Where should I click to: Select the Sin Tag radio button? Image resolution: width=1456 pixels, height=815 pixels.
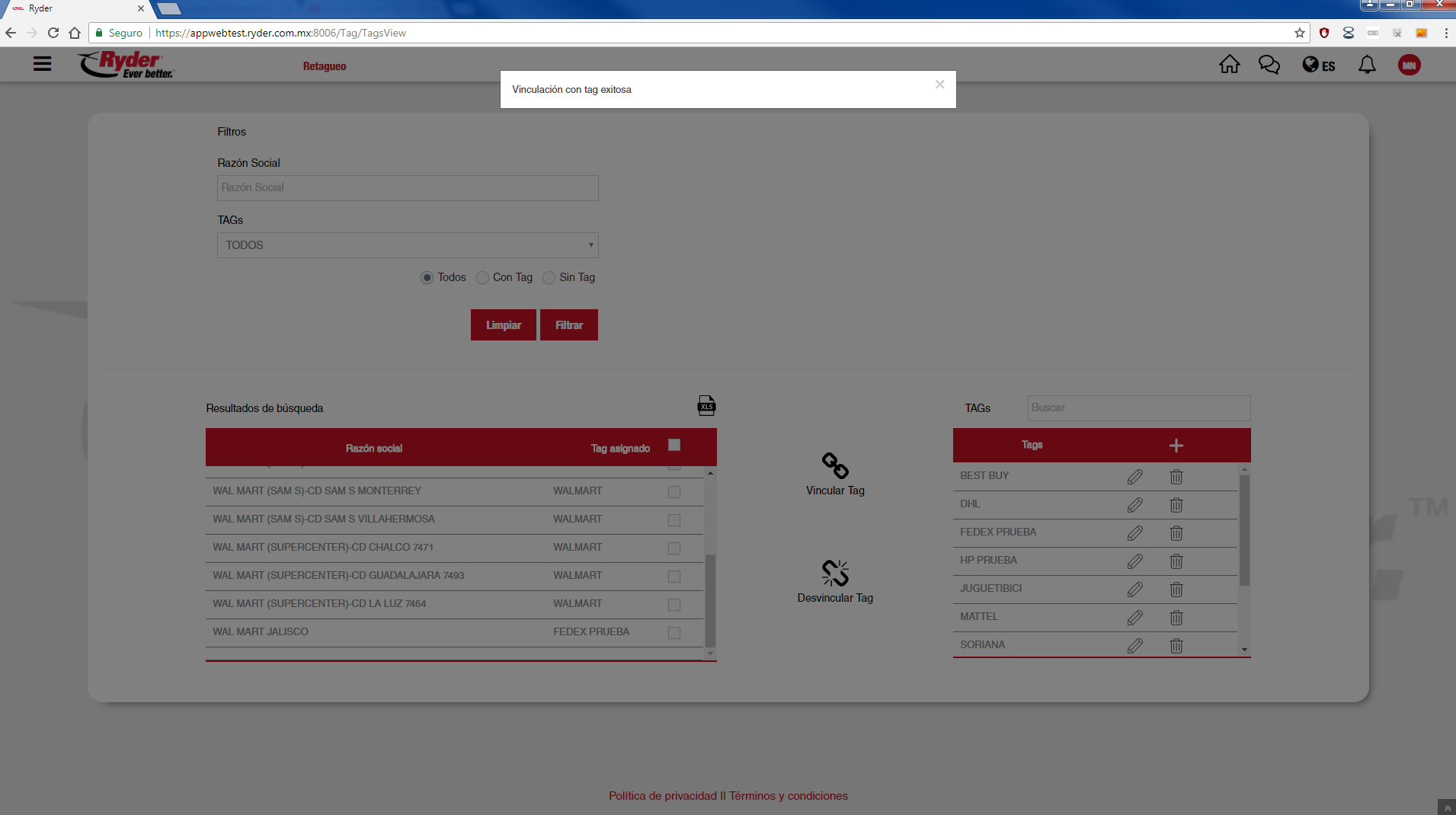[x=549, y=278]
